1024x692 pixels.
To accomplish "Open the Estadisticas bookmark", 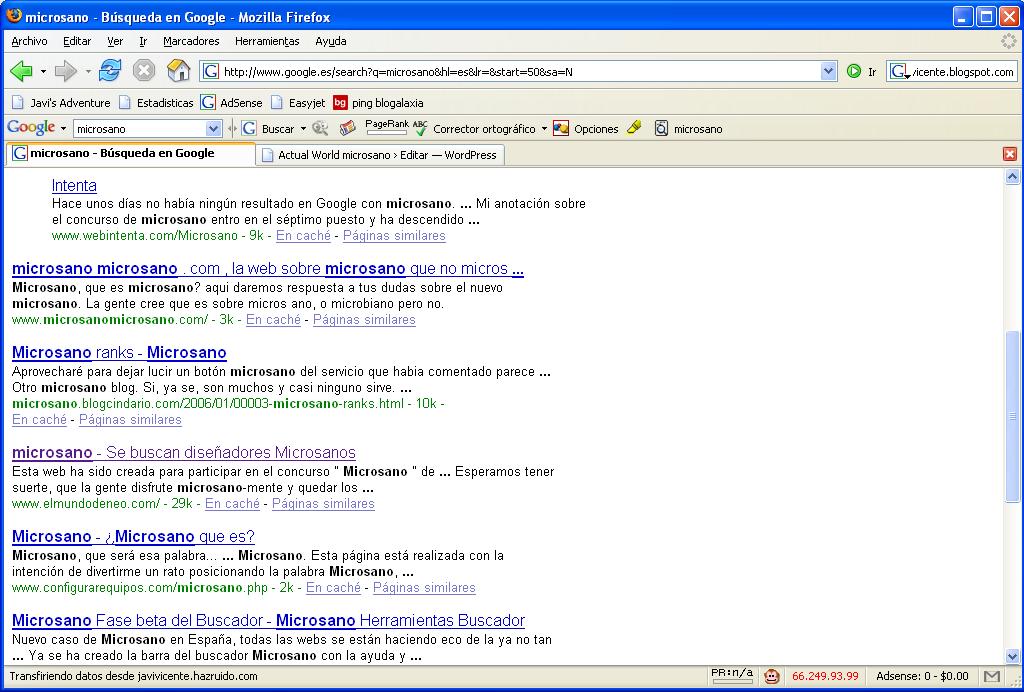I will click(x=156, y=103).
